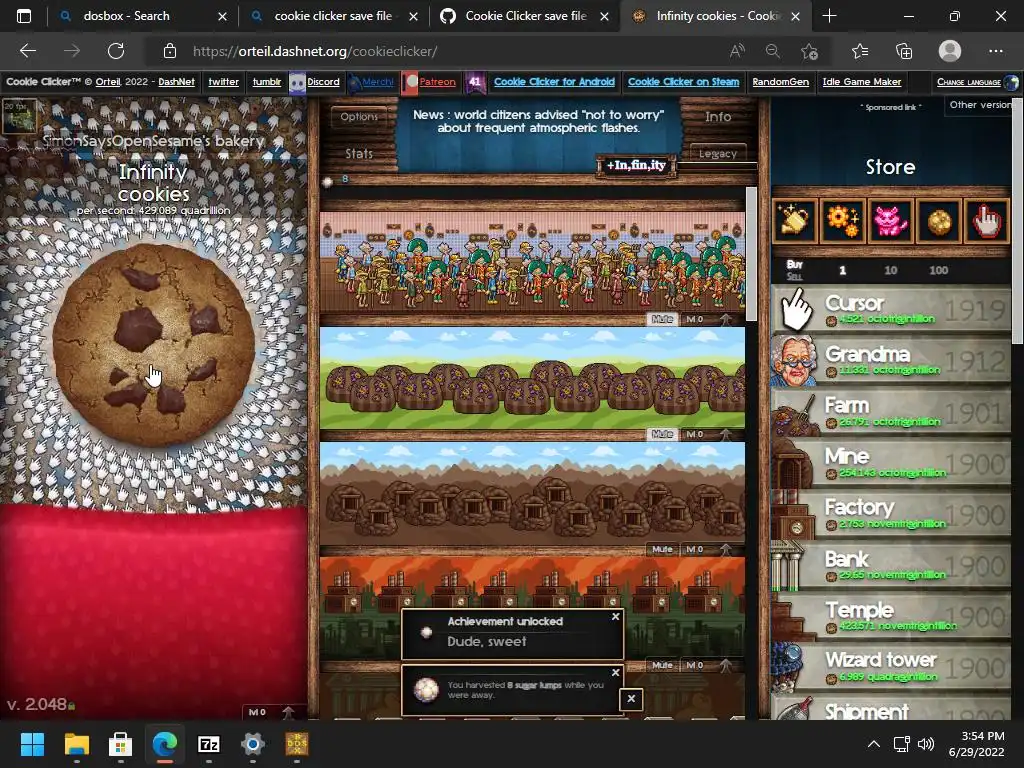Image resolution: width=1024 pixels, height=768 pixels.
Task: Open Edge settings and more menu
Action: 995,51
